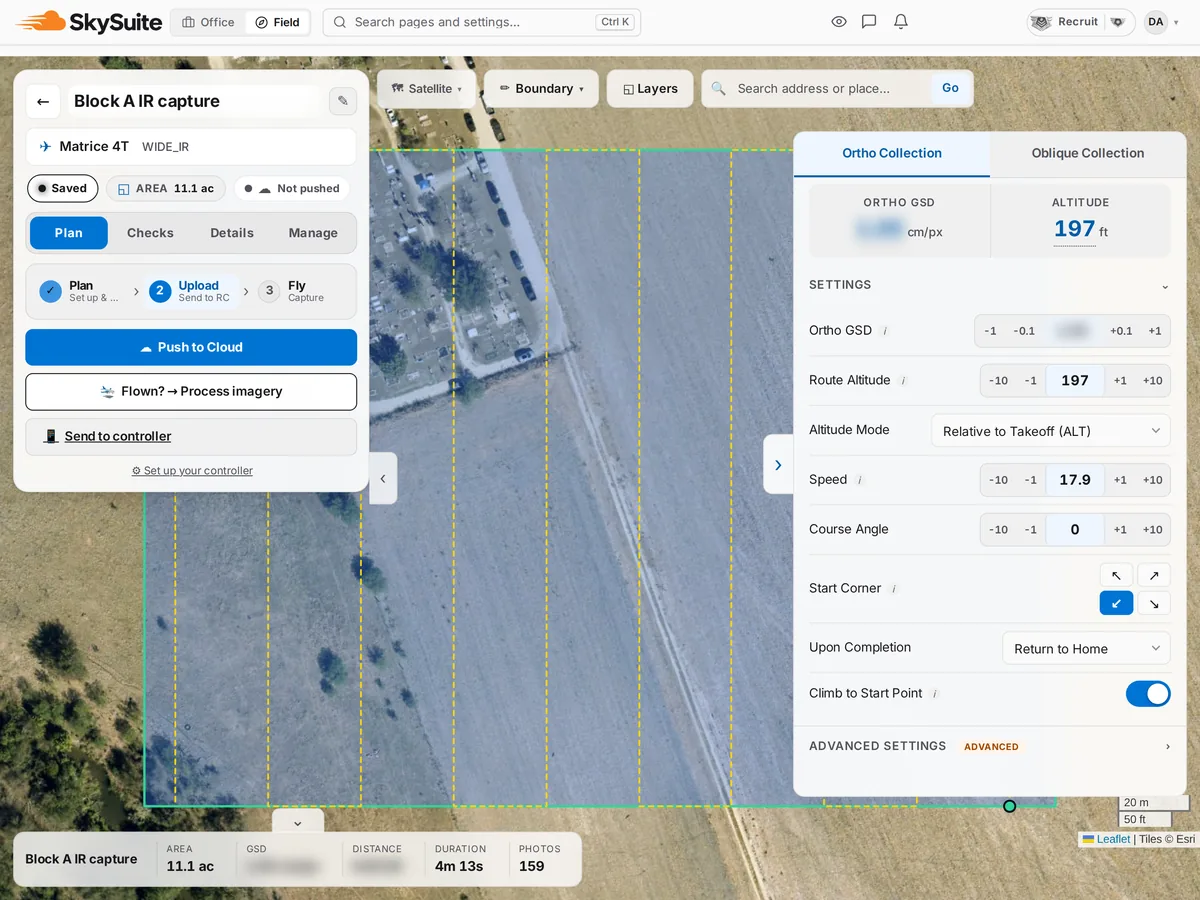Open Set up your controller link
Image resolution: width=1200 pixels, height=900 pixels.
192,470
